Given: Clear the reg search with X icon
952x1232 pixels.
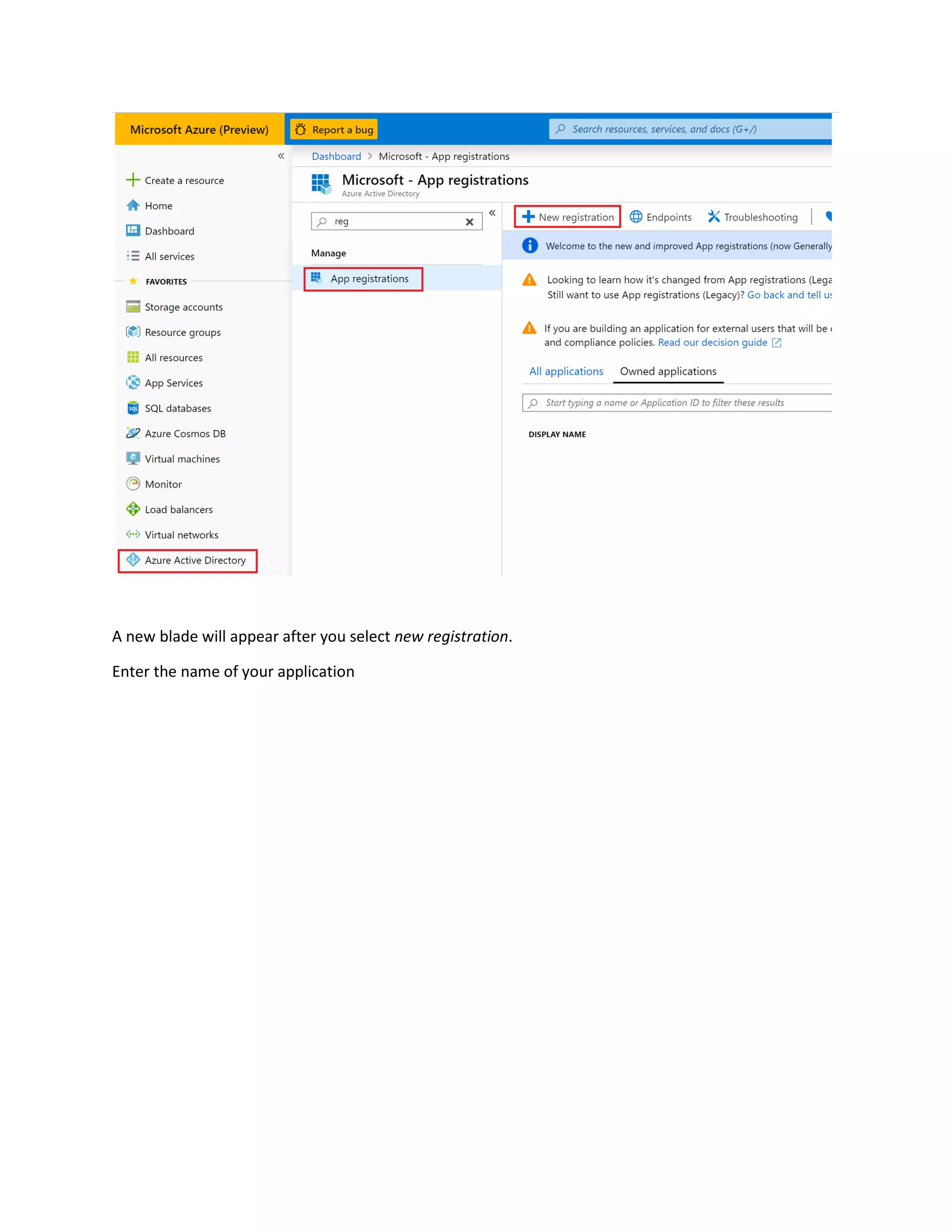Looking at the screenshot, I should pos(469,222).
